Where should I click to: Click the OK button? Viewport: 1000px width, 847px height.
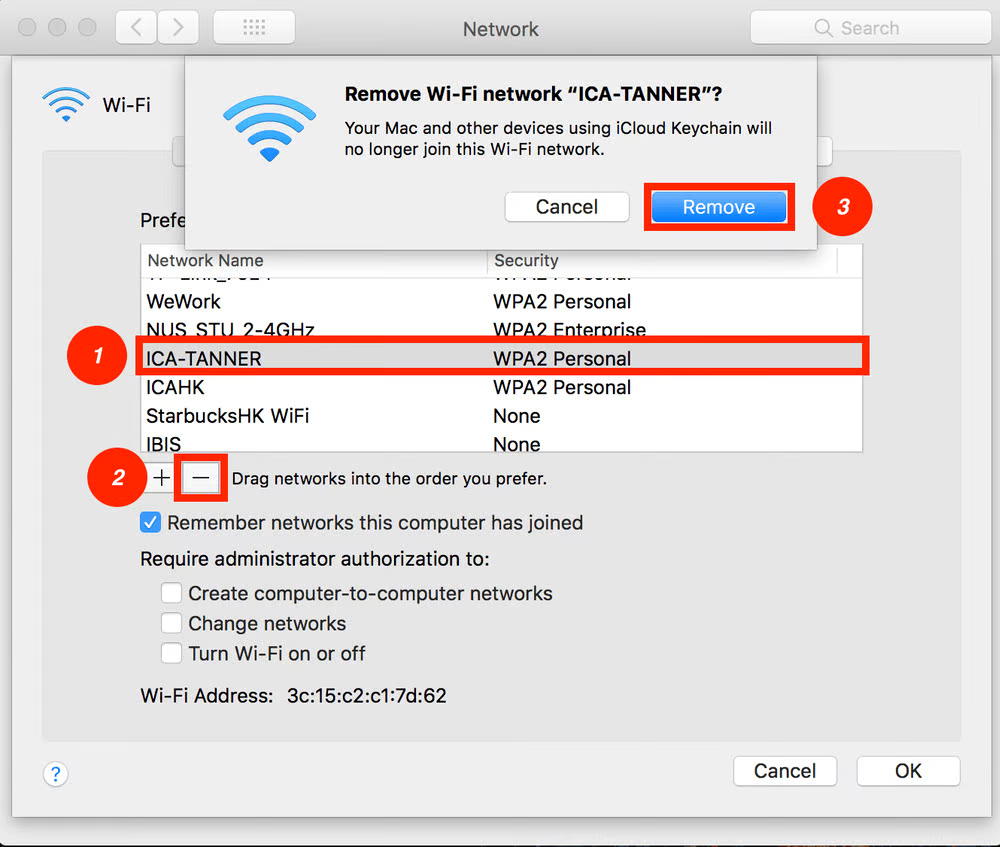(908, 771)
